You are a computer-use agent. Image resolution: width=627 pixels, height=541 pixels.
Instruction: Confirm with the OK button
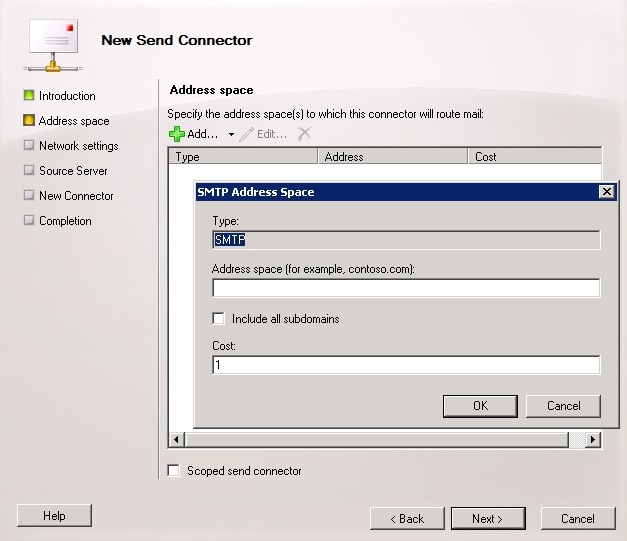pyautogui.click(x=480, y=406)
